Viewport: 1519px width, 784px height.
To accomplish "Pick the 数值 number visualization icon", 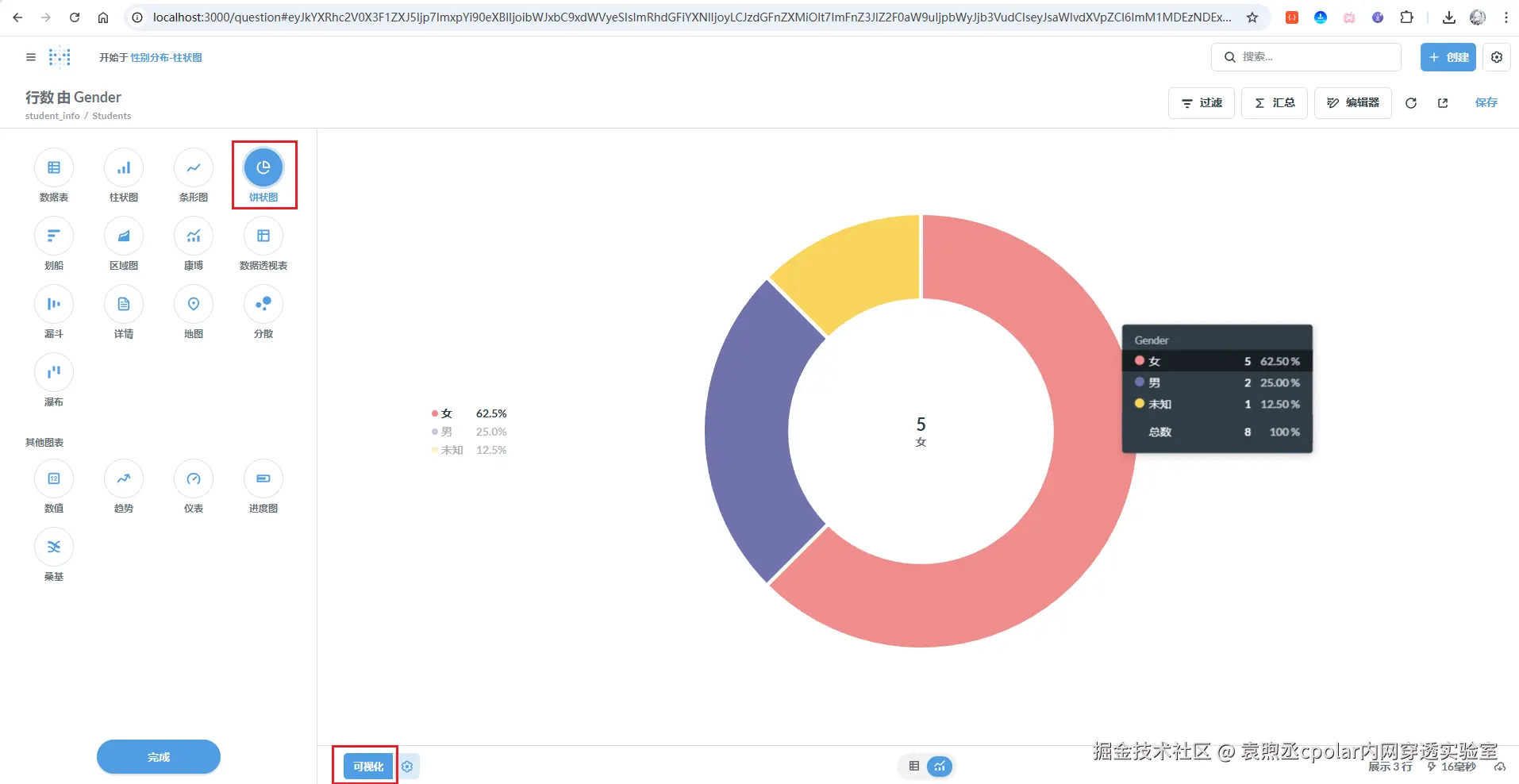I will click(x=54, y=478).
